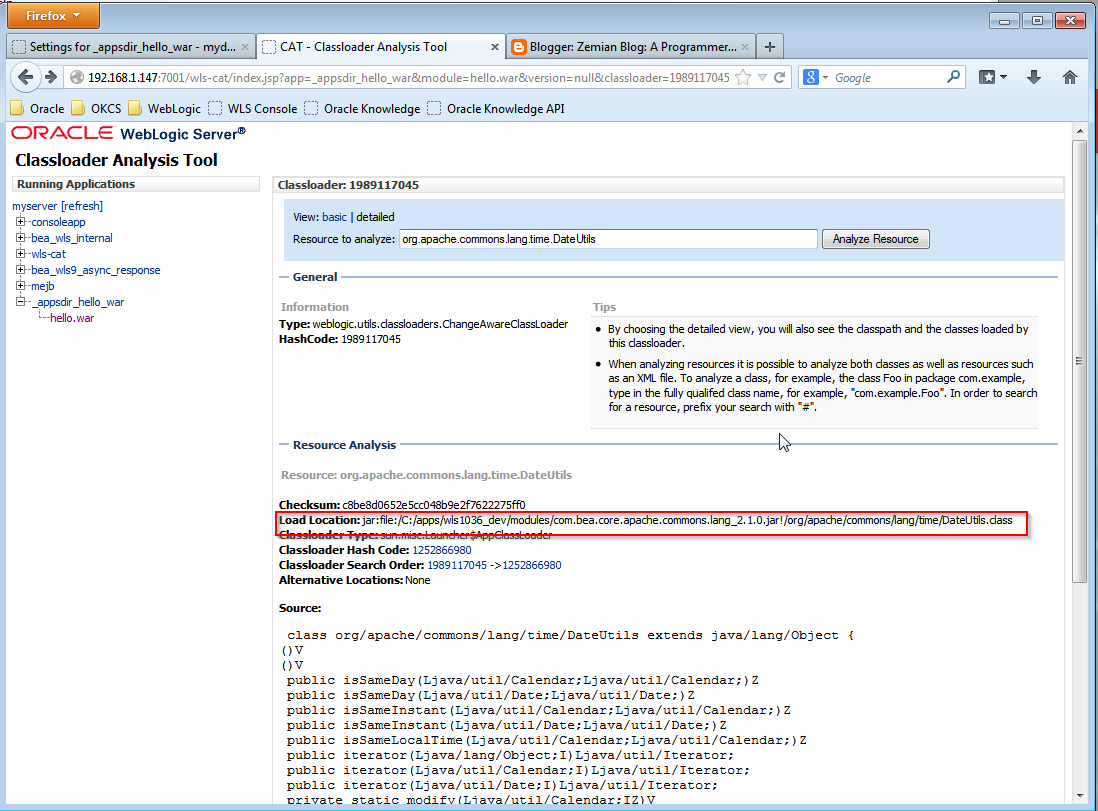
Task: Open the Bookmarks menu button
Action: 993,77
